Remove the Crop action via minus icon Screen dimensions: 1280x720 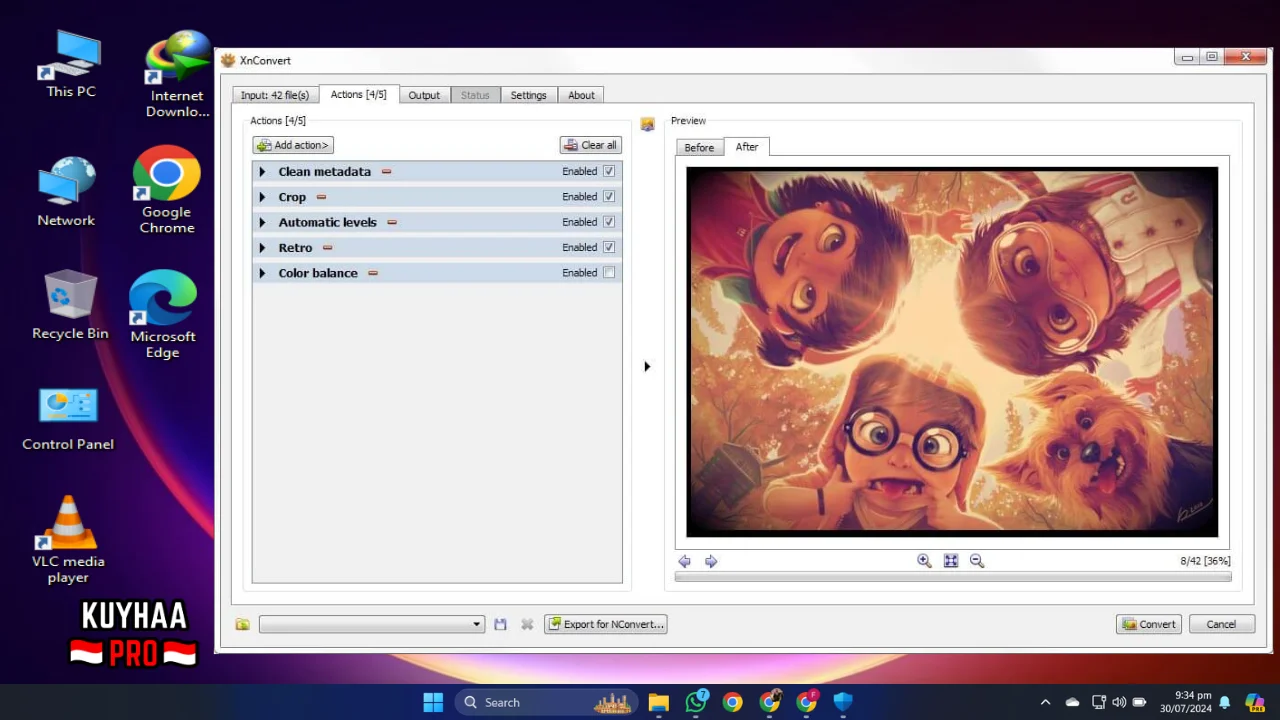pos(321,197)
